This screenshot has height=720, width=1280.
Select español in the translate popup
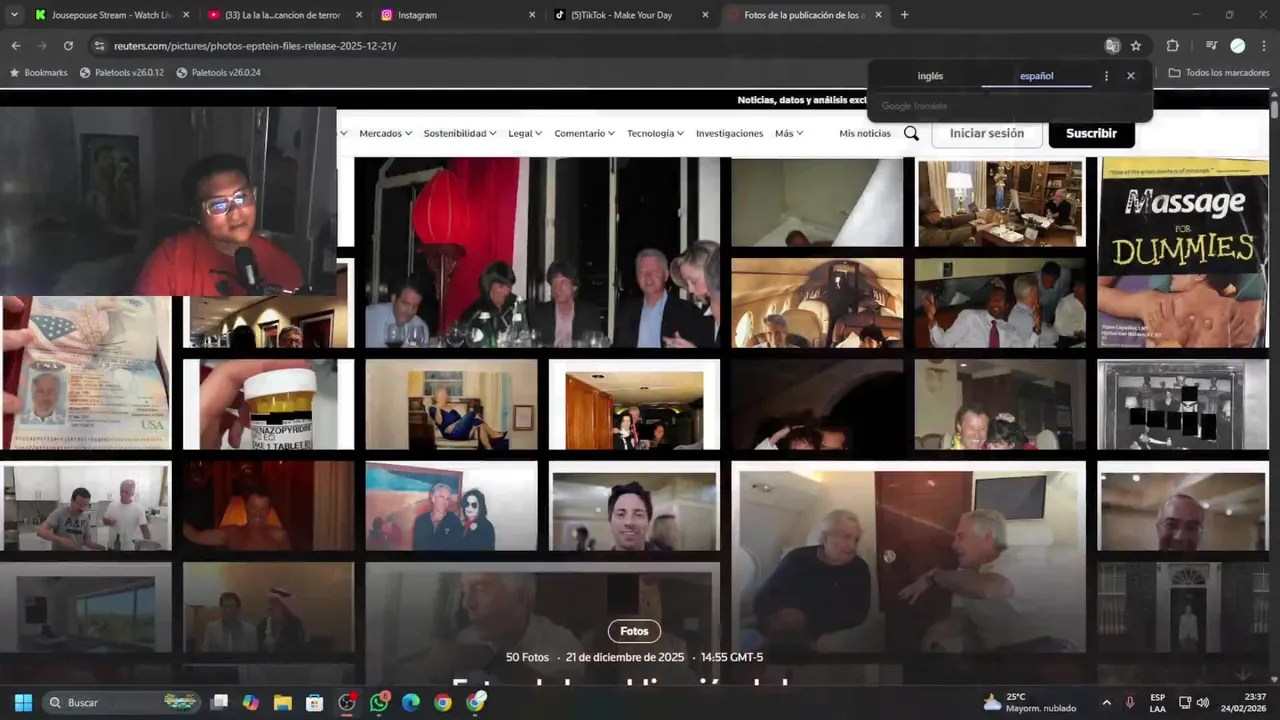click(x=1036, y=76)
